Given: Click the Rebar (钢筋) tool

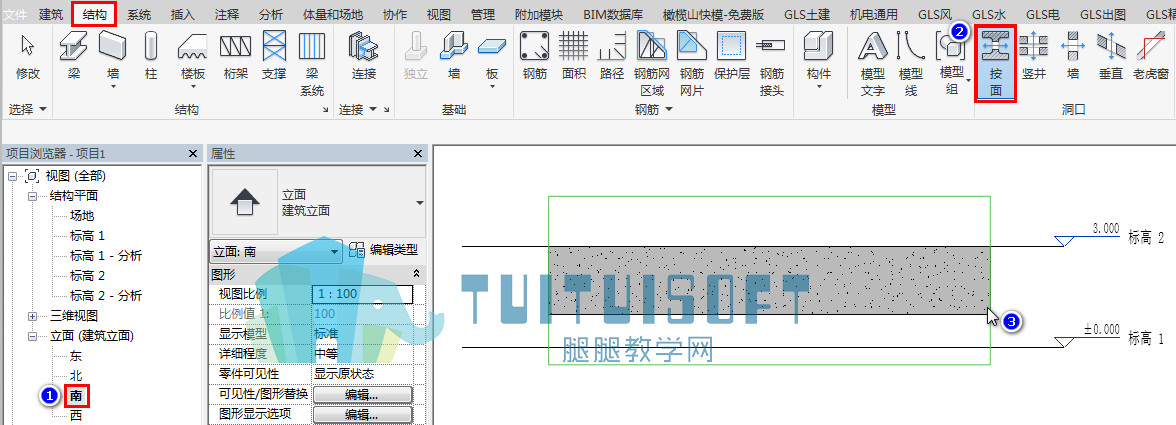Looking at the screenshot, I should point(535,56).
